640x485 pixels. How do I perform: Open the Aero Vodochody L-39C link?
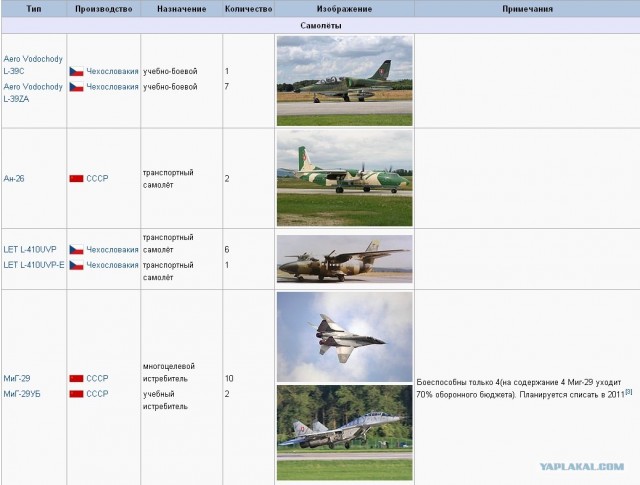click(x=33, y=65)
